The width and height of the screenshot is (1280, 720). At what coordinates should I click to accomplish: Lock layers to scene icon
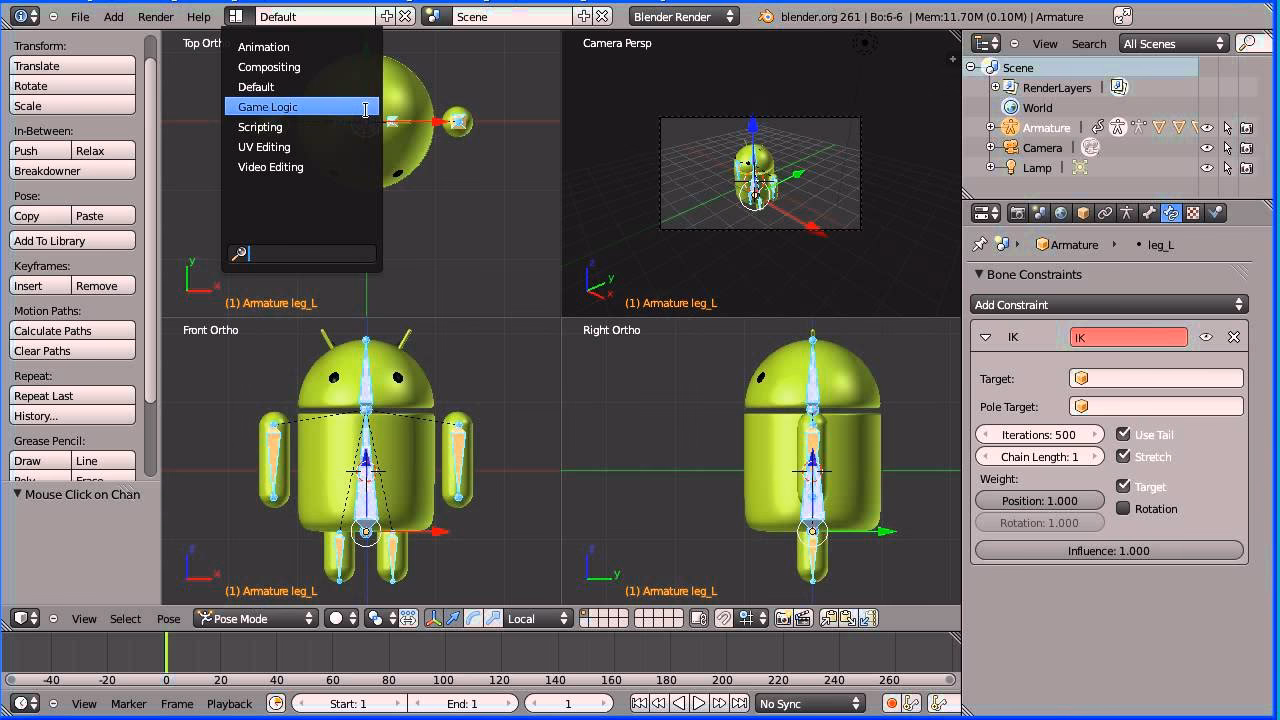pyautogui.click(x=699, y=618)
